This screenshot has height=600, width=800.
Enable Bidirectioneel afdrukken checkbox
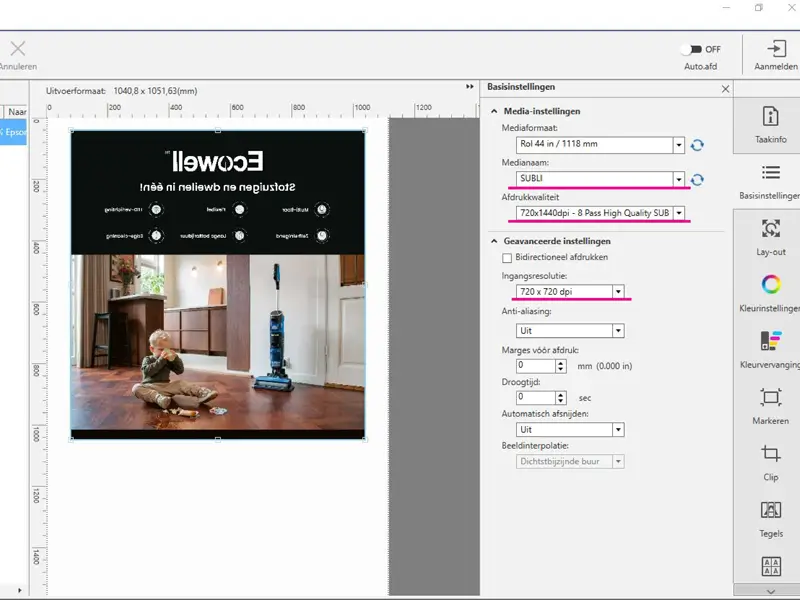(x=508, y=257)
